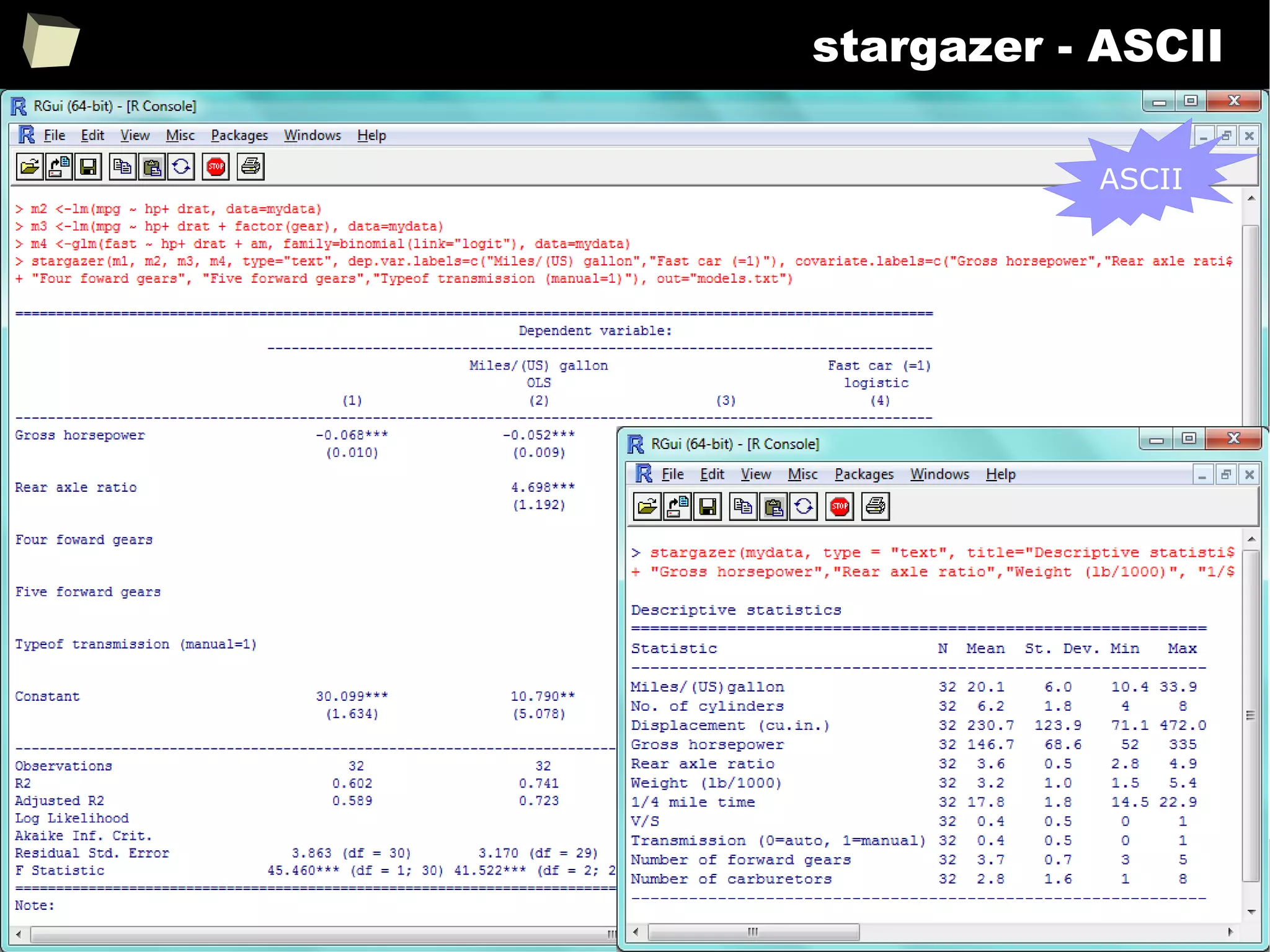Image resolution: width=1270 pixels, height=952 pixels.
Task: Minimize inner R Console of front window
Action: (x=1202, y=475)
